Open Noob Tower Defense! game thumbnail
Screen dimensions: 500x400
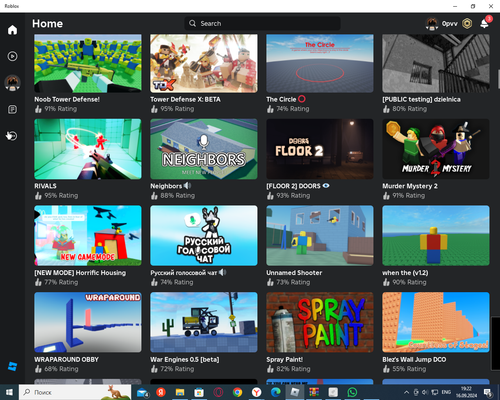point(88,63)
